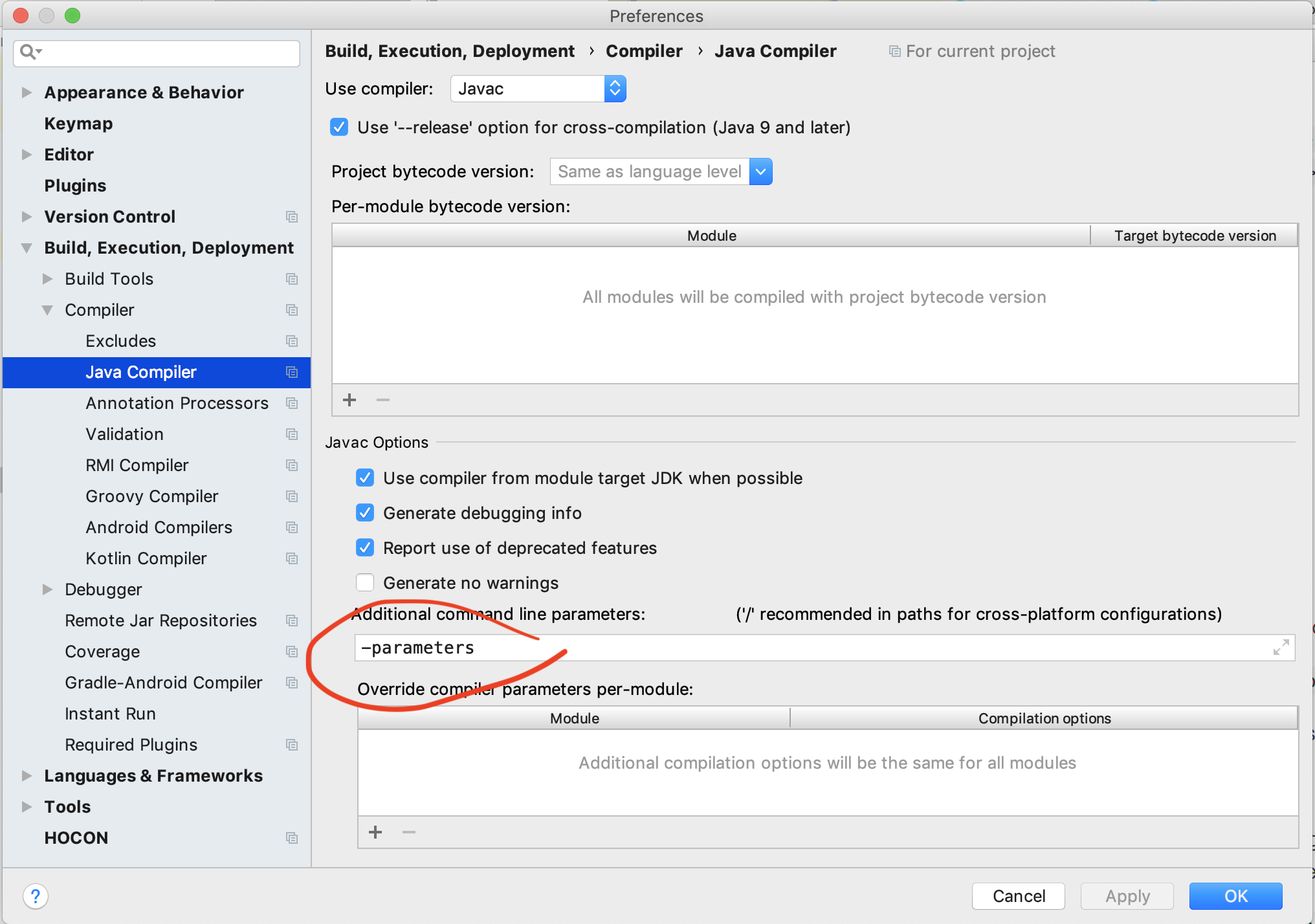The image size is (1315, 924).
Task: Click add button under per-module bytecode table
Action: point(349,400)
